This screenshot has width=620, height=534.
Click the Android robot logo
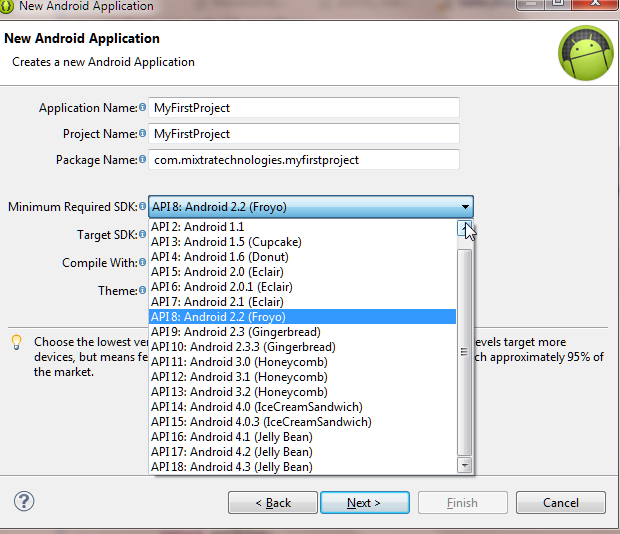point(586,53)
